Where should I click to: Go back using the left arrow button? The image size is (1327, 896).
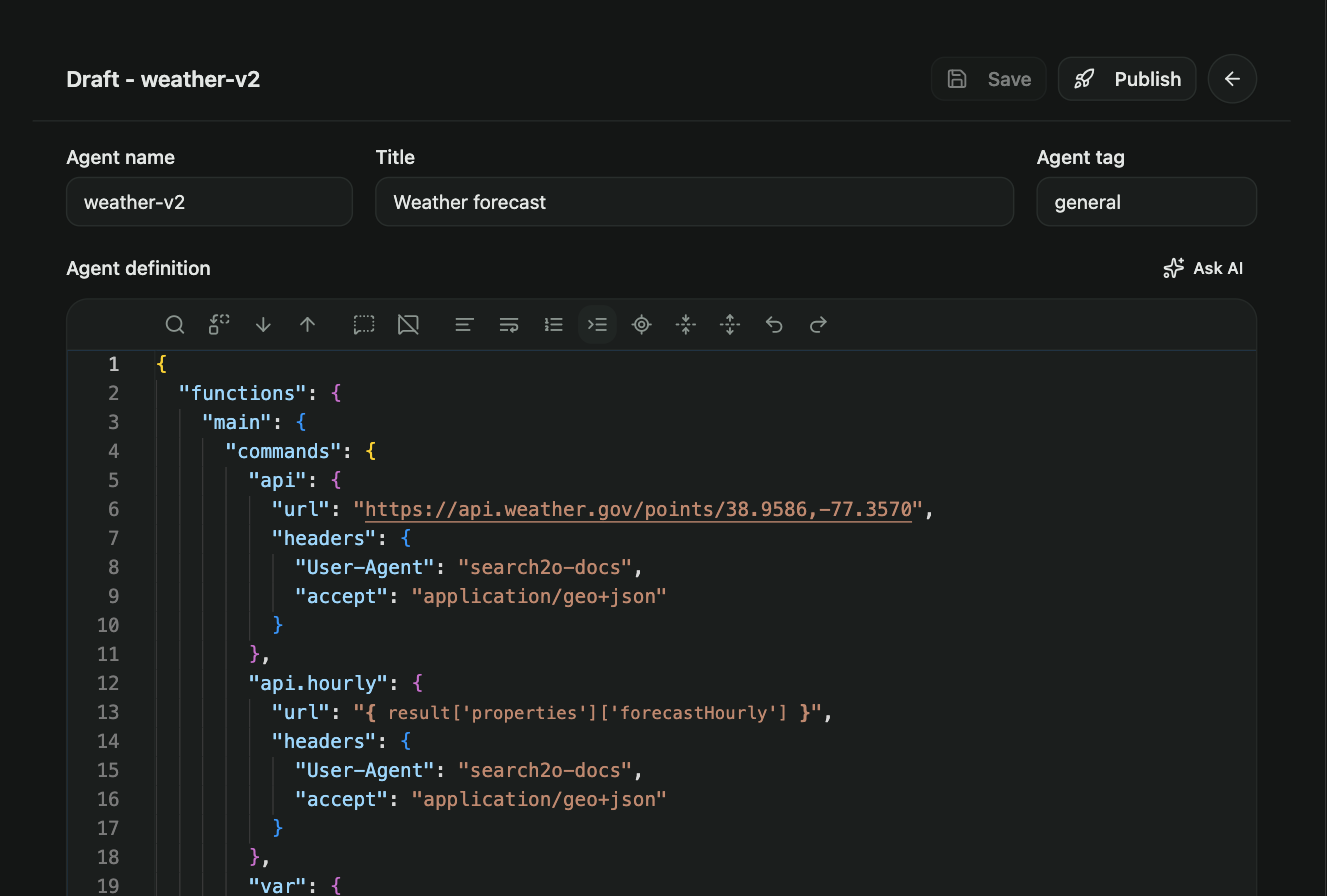click(x=1232, y=79)
